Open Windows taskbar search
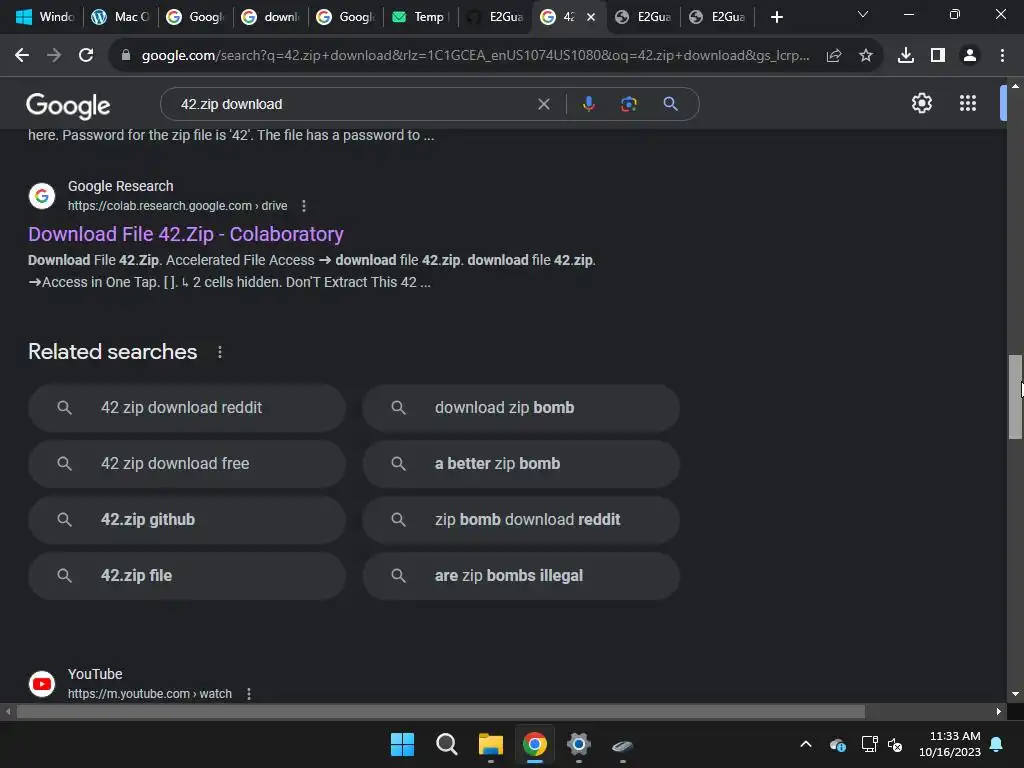The image size is (1024, 768). tap(447, 744)
